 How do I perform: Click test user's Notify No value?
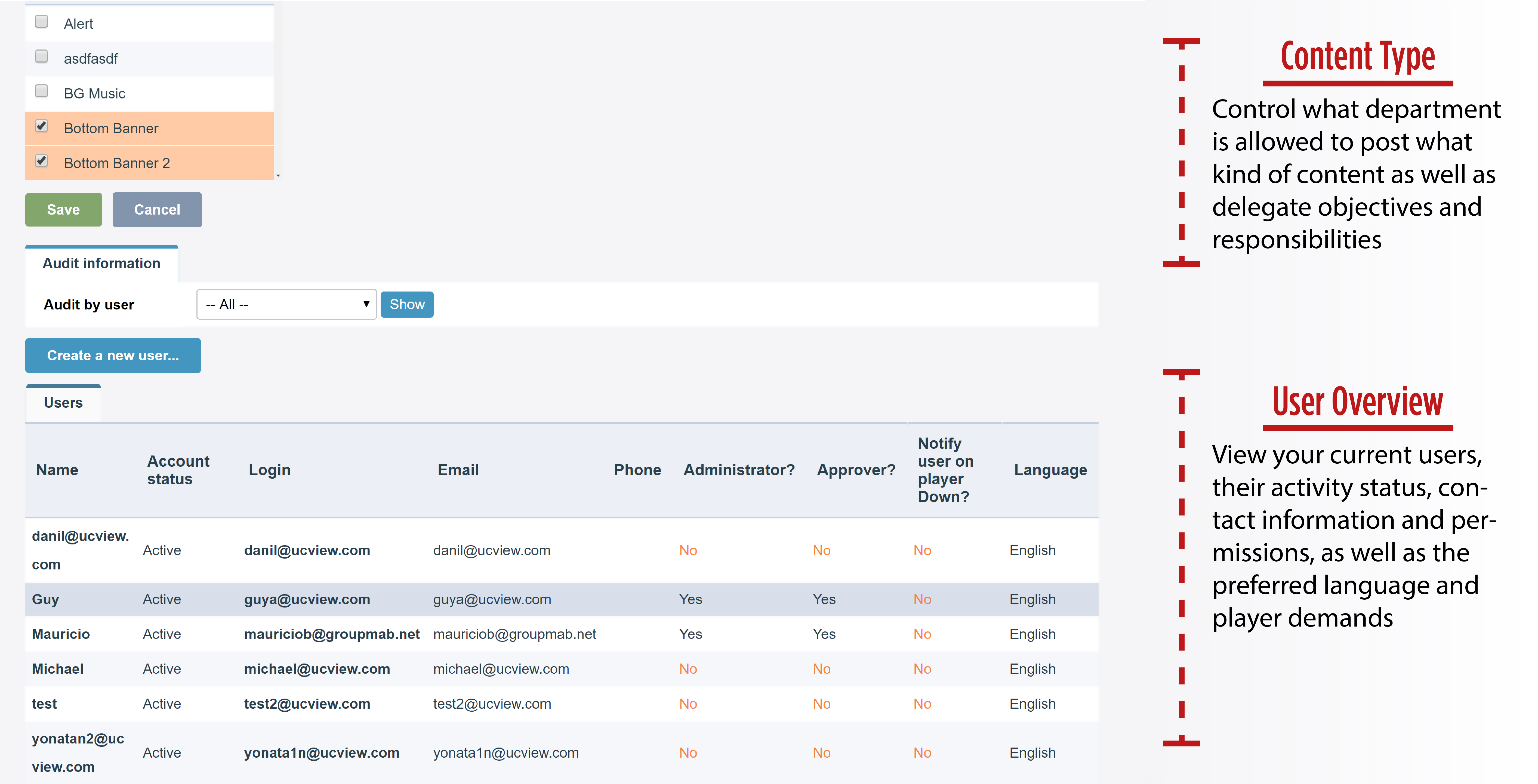(x=922, y=704)
